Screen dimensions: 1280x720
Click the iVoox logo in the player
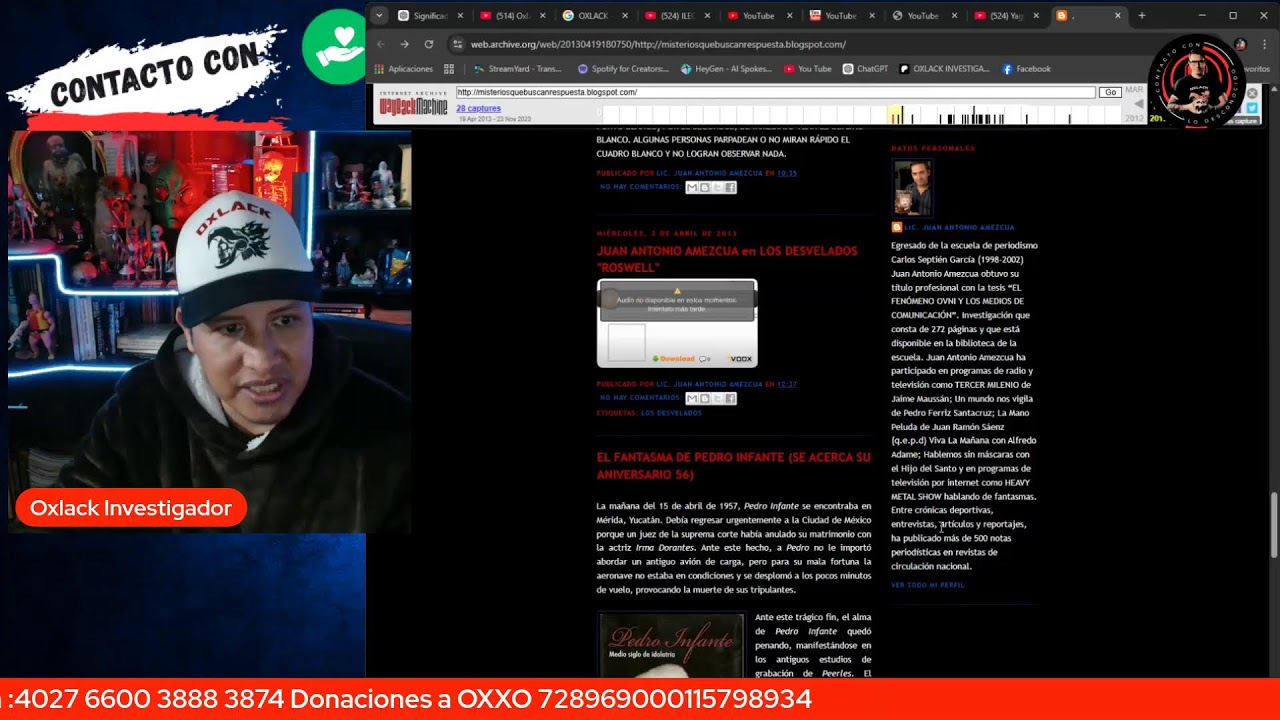pos(740,358)
